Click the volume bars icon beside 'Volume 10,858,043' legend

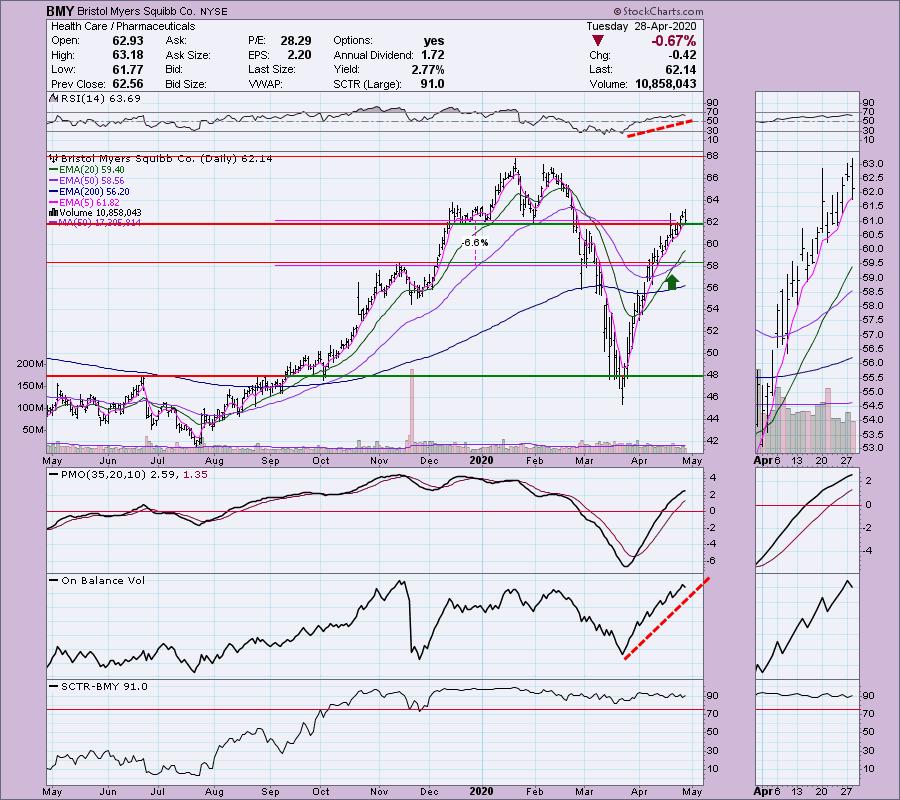(x=53, y=212)
